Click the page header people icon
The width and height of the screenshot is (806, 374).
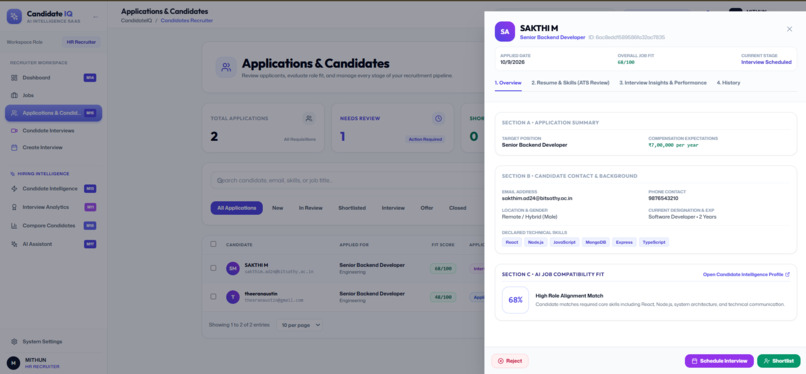coord(226,67)
